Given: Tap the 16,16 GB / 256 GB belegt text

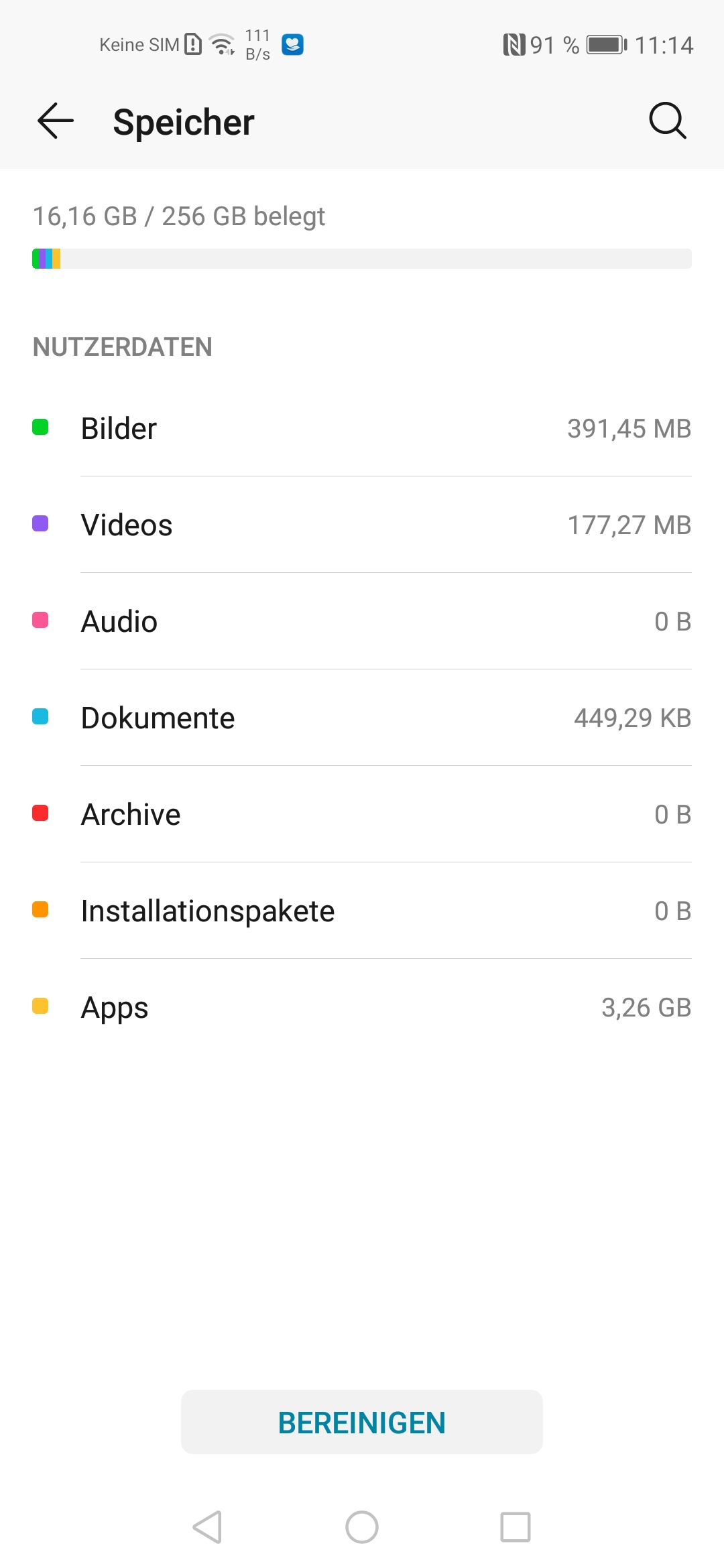Looking at the screenshot, I should point(179,216).
